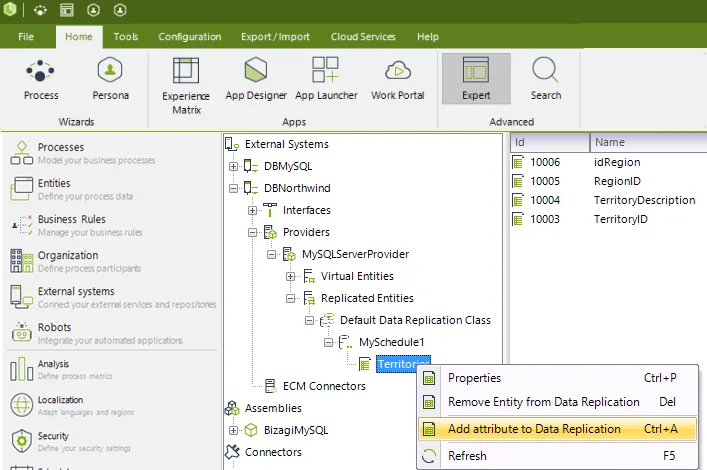Sort by the Id column header
Viewport: 707px width, 470px height.
click(550, 142)
